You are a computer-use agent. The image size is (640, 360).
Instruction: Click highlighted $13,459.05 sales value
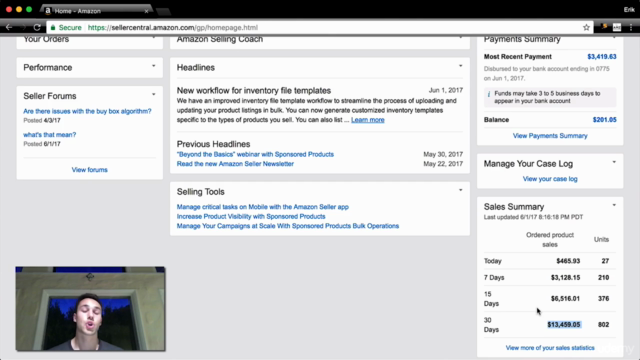564,324
